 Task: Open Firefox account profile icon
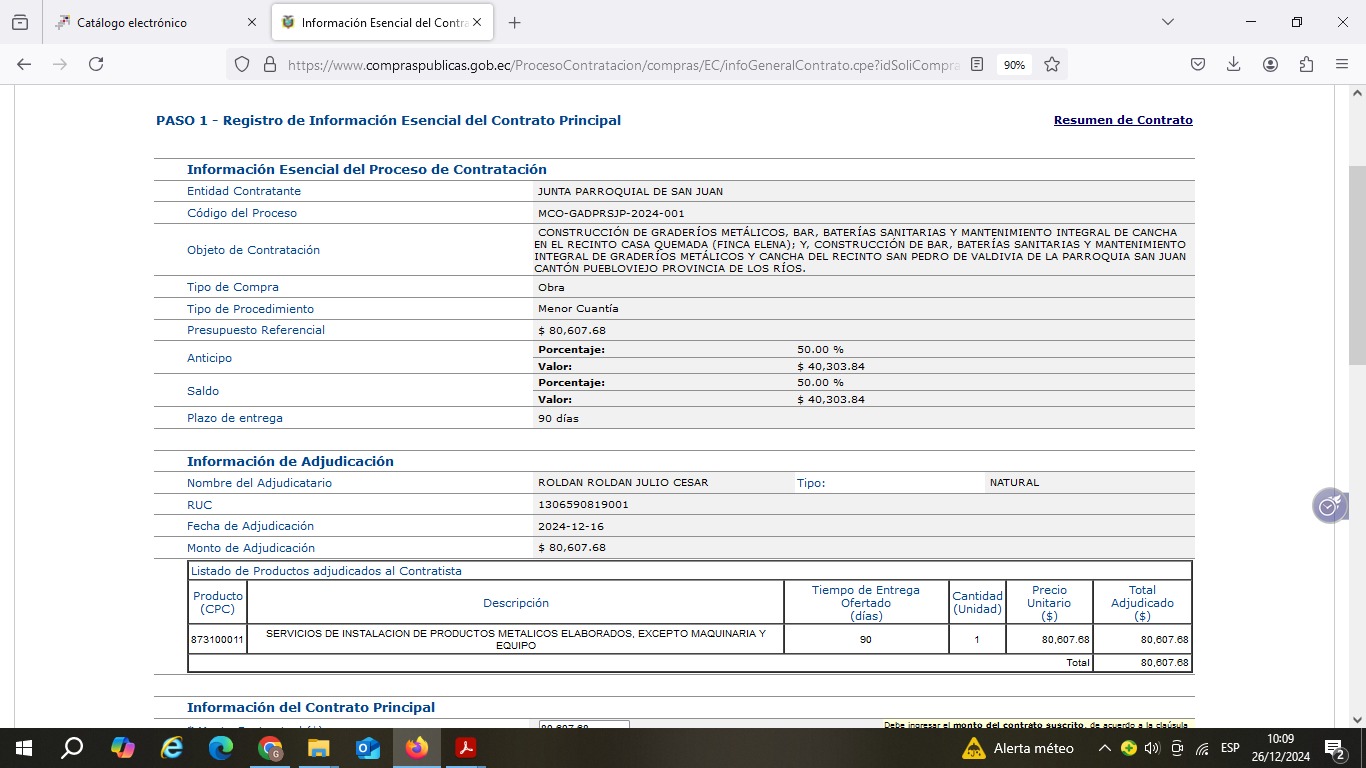click(x=1270, y=64)
